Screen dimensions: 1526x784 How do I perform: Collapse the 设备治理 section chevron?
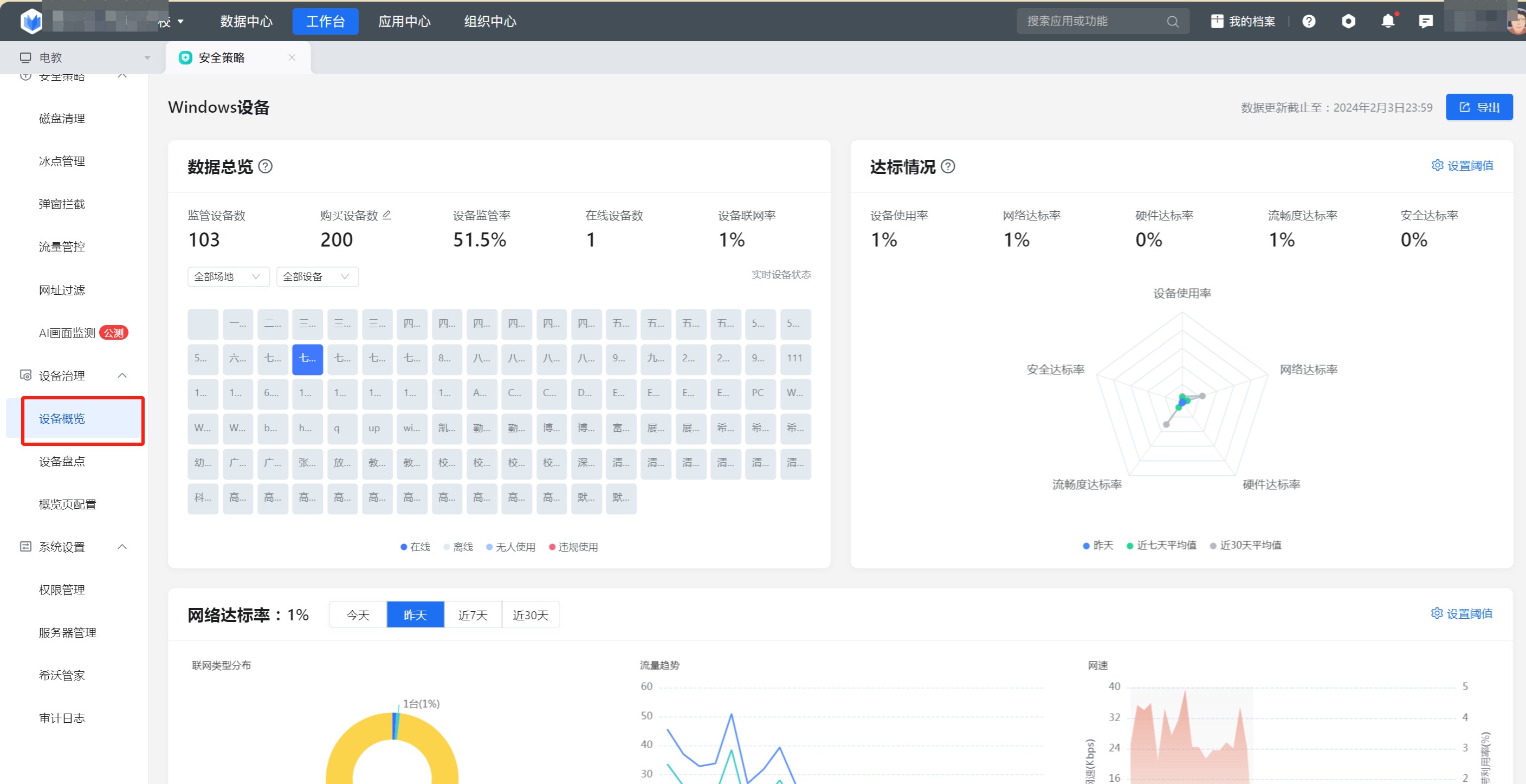click(122, 375)
